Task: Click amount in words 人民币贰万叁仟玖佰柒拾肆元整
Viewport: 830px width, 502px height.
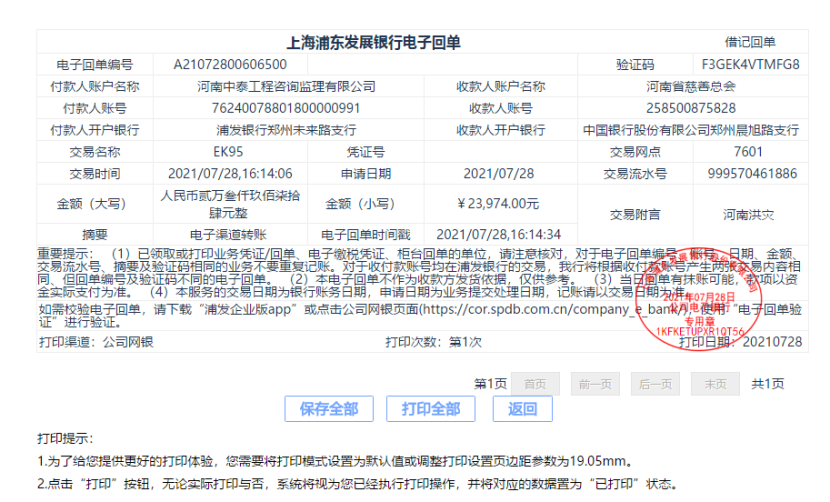Action: (230, 204)
